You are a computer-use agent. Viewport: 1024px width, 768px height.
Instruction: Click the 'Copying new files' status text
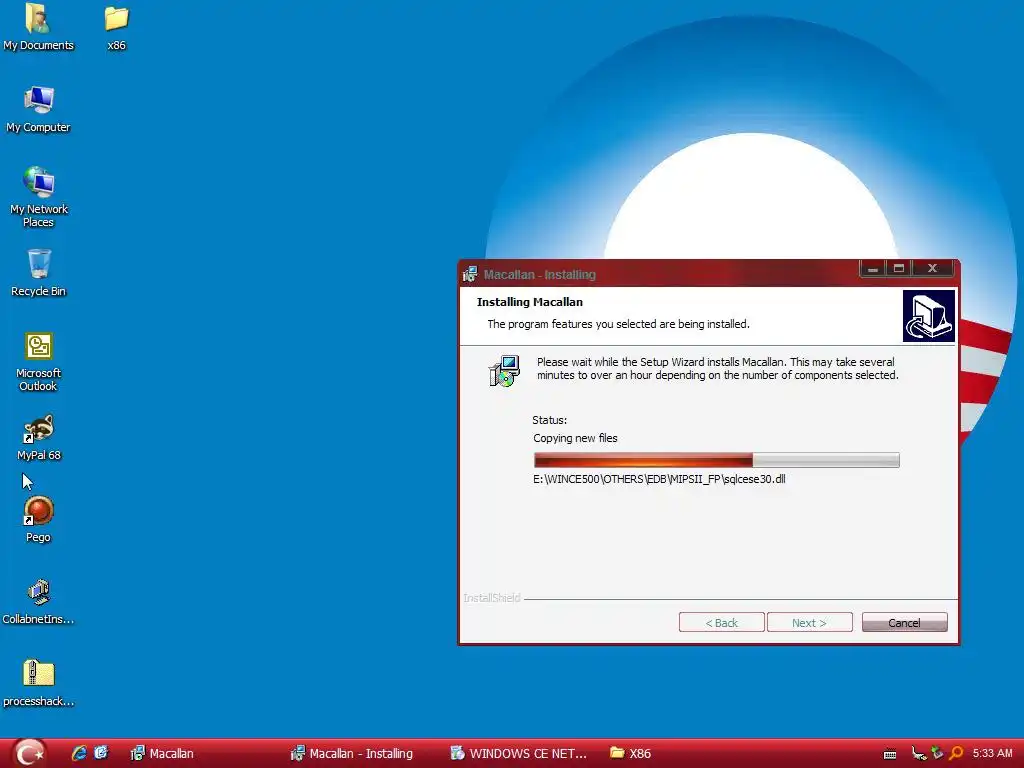[x=575, y=438]
